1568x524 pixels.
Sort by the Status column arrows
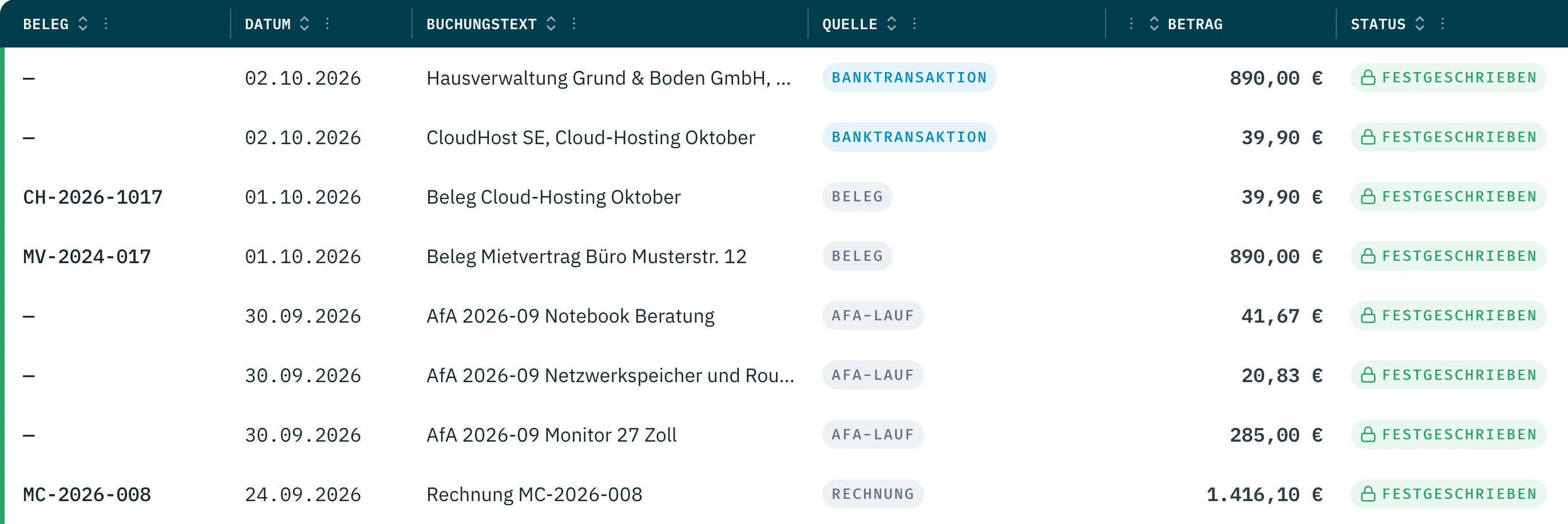pos(1419,23)
